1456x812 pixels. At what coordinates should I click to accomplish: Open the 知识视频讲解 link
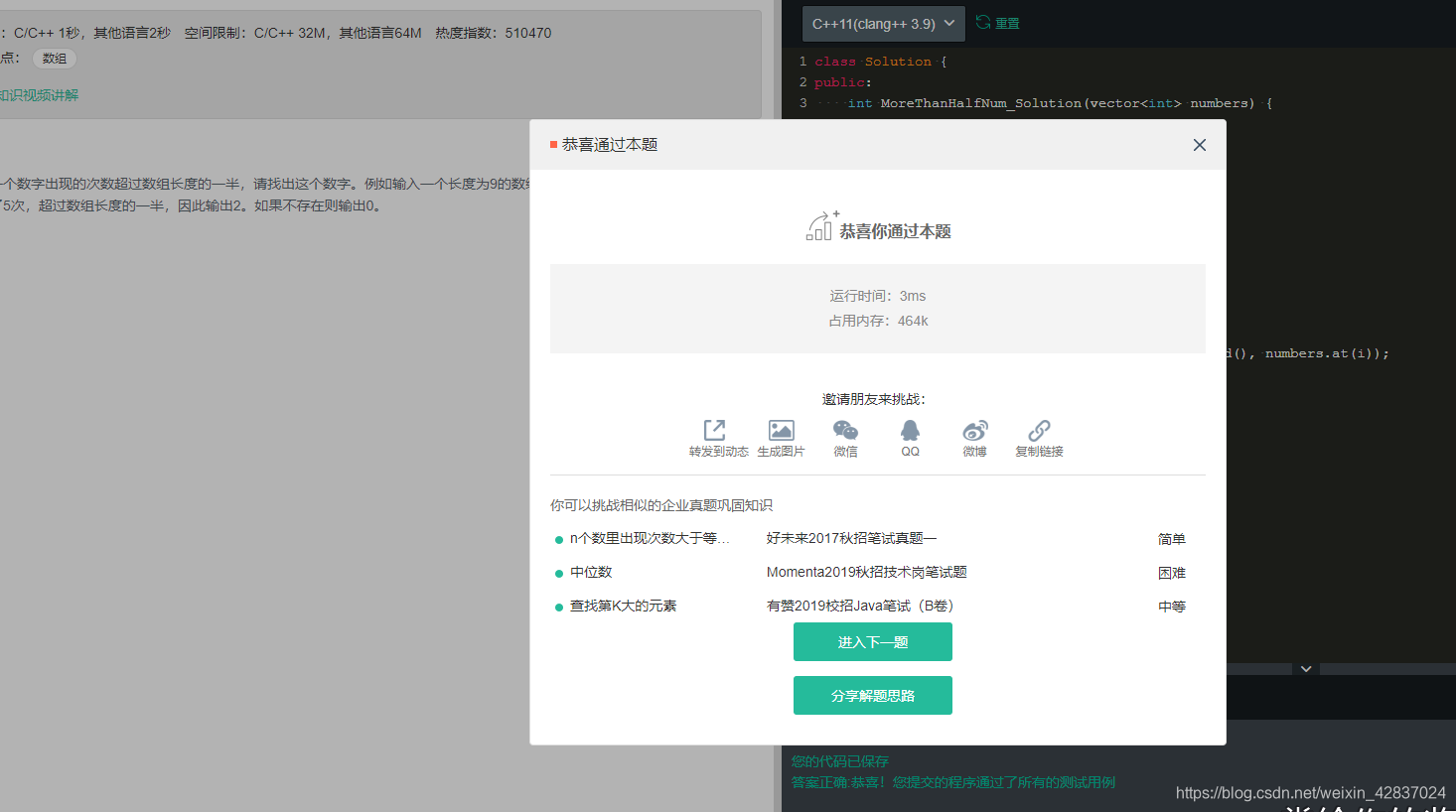point(39,95)
